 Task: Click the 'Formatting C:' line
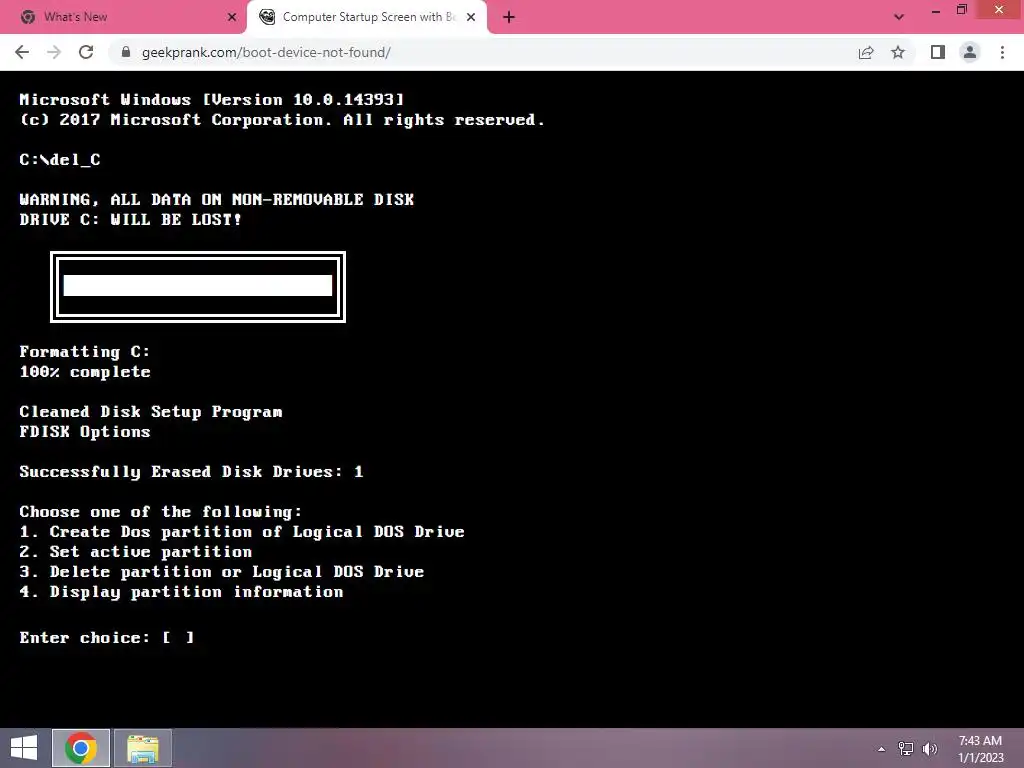click(84, 351)
